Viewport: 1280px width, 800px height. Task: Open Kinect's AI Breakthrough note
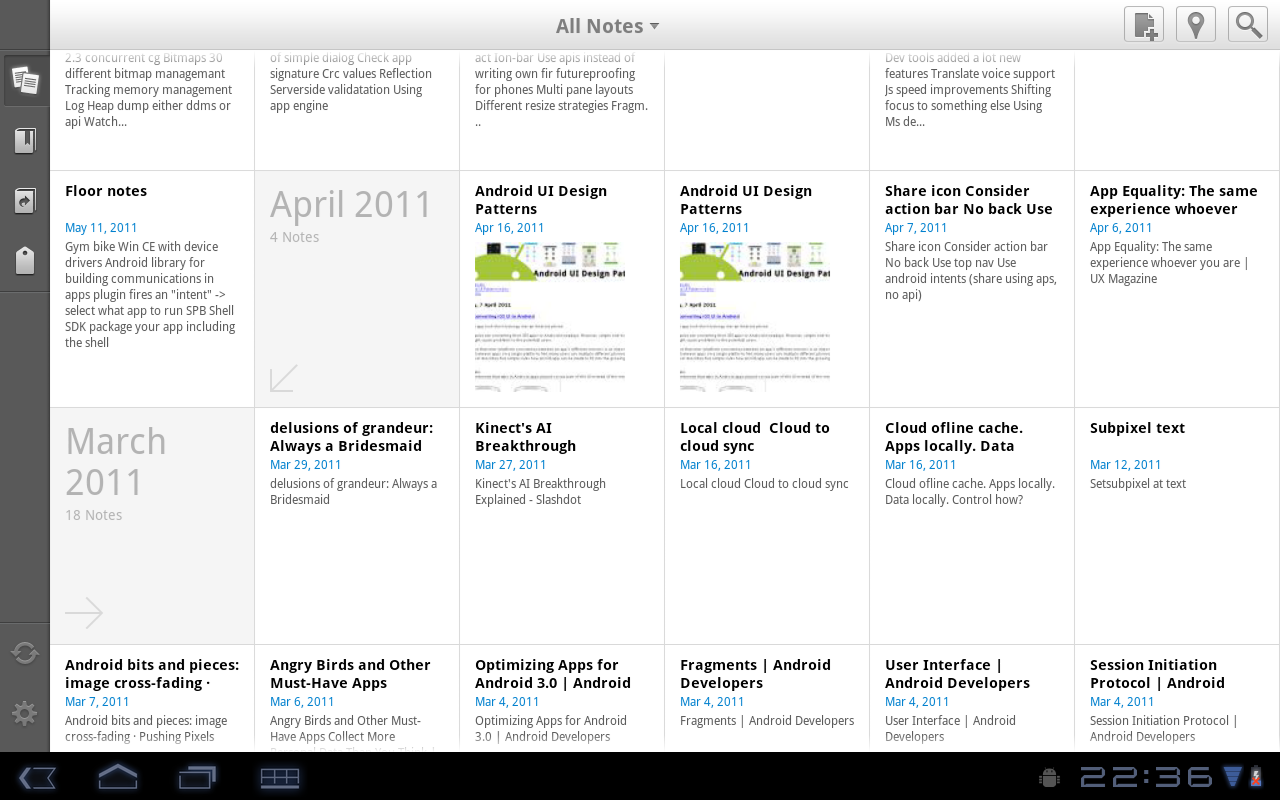point(562,526)
